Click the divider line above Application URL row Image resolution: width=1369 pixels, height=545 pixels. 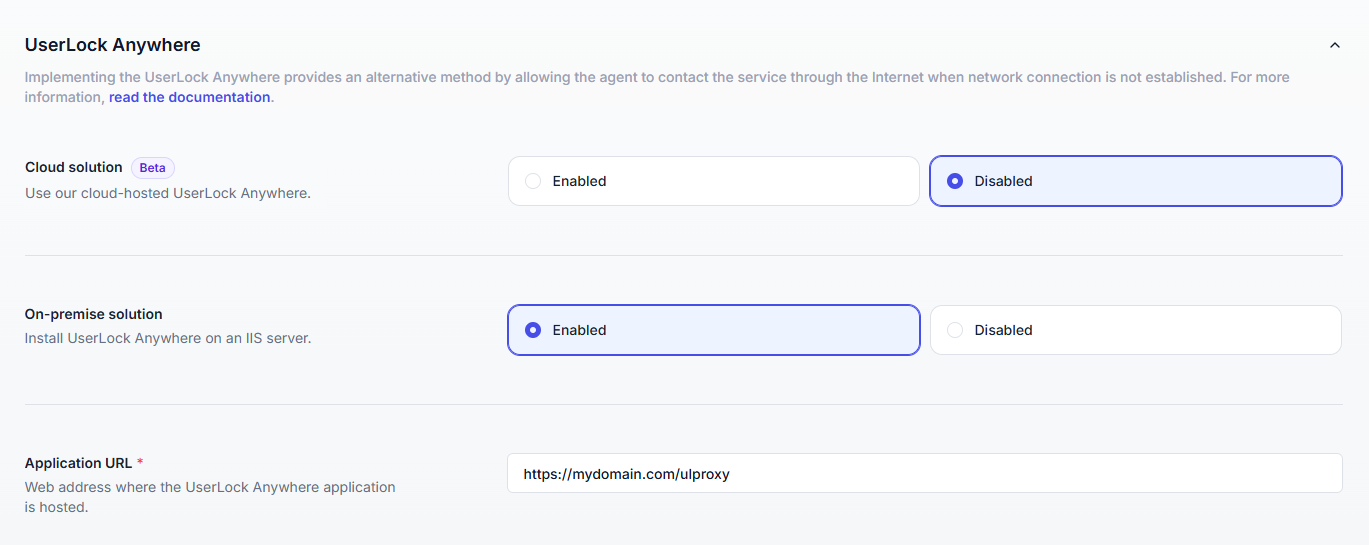pos(683,404)
